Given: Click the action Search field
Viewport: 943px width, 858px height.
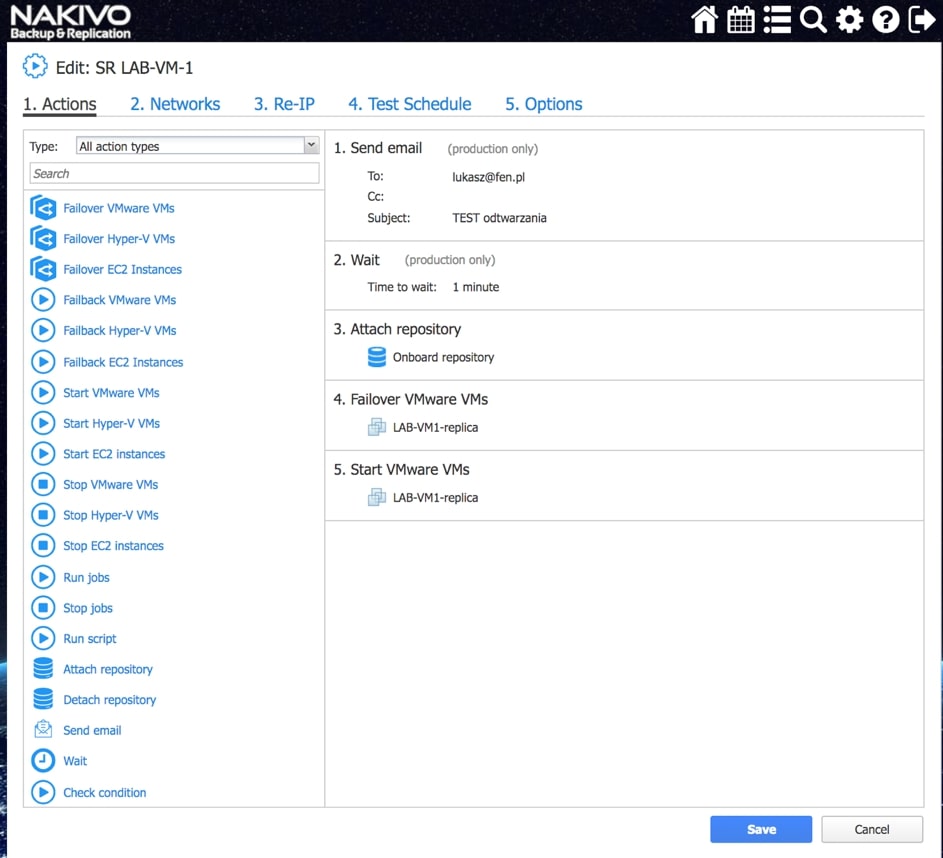Looking at the screenshot, I should coord(175,173).
